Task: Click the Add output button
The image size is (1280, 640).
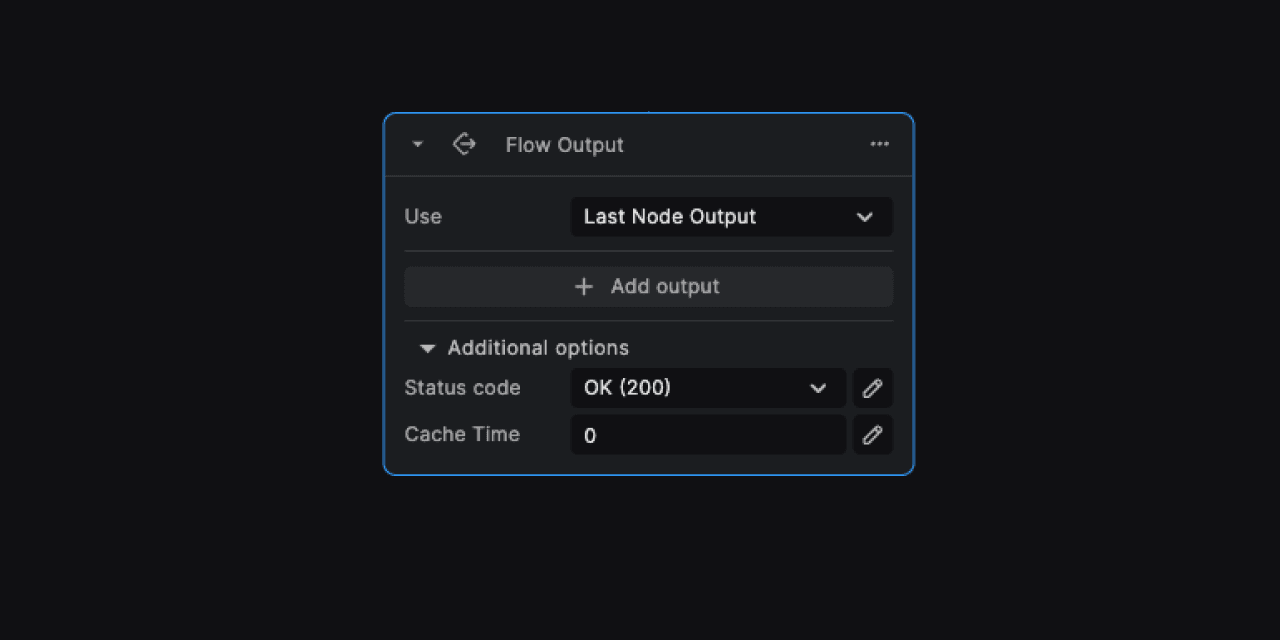Action: (x=648, y=287)
